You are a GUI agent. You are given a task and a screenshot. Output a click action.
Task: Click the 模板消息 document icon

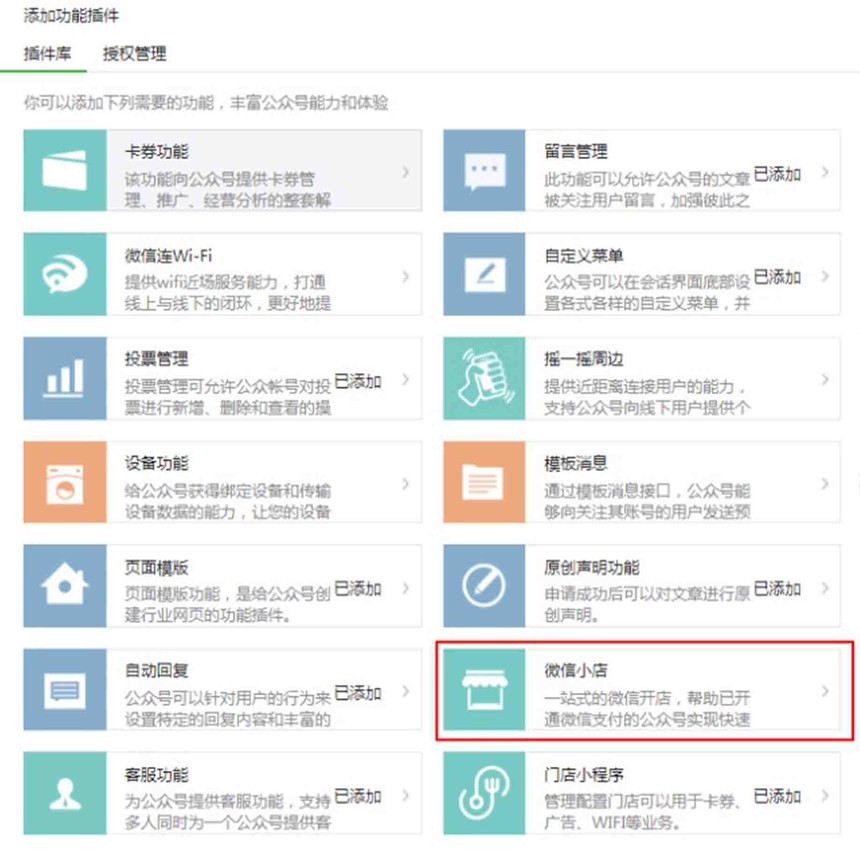(483, 482)
